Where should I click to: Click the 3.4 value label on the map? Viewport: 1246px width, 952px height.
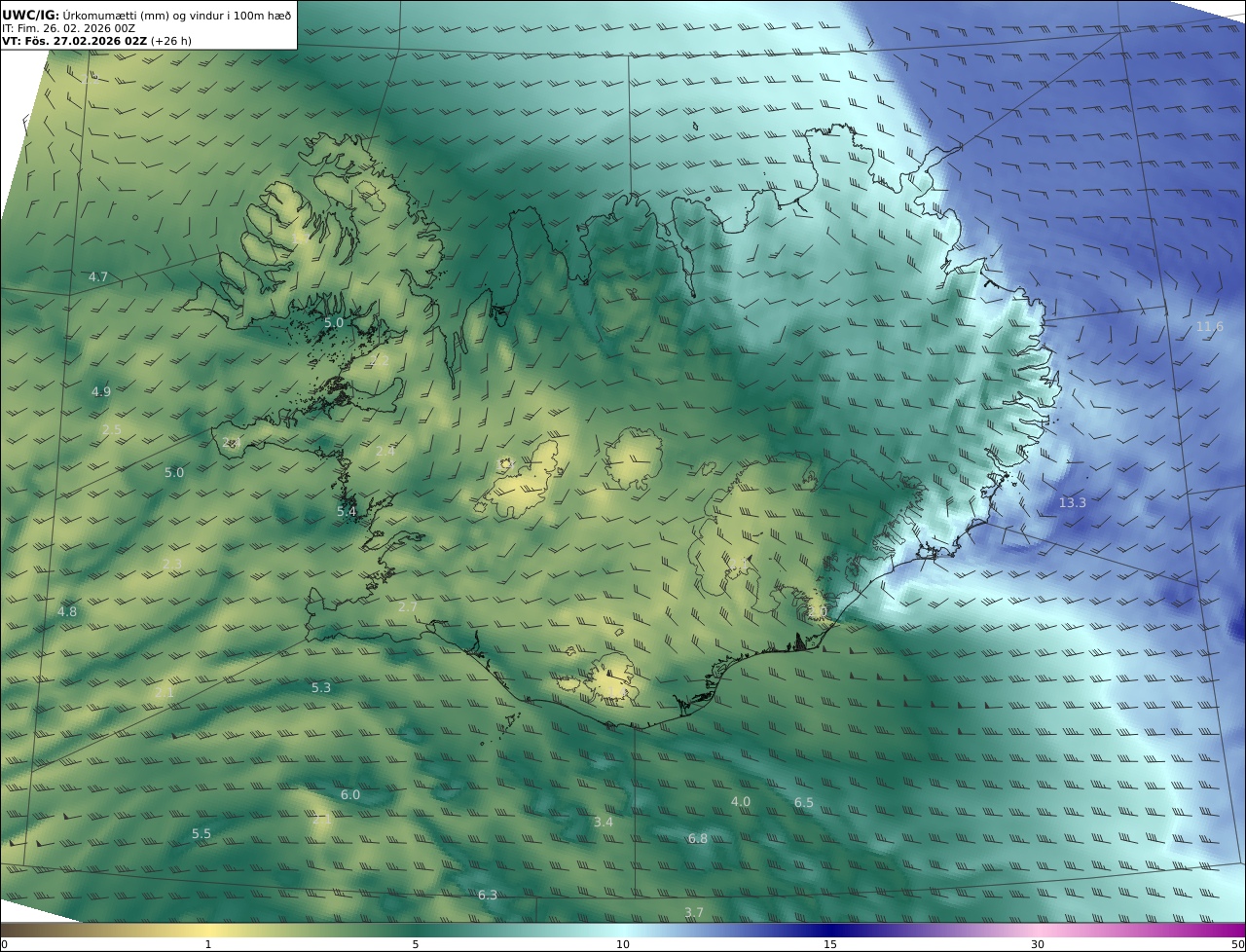pyautogui.click(x=604, y=823)
